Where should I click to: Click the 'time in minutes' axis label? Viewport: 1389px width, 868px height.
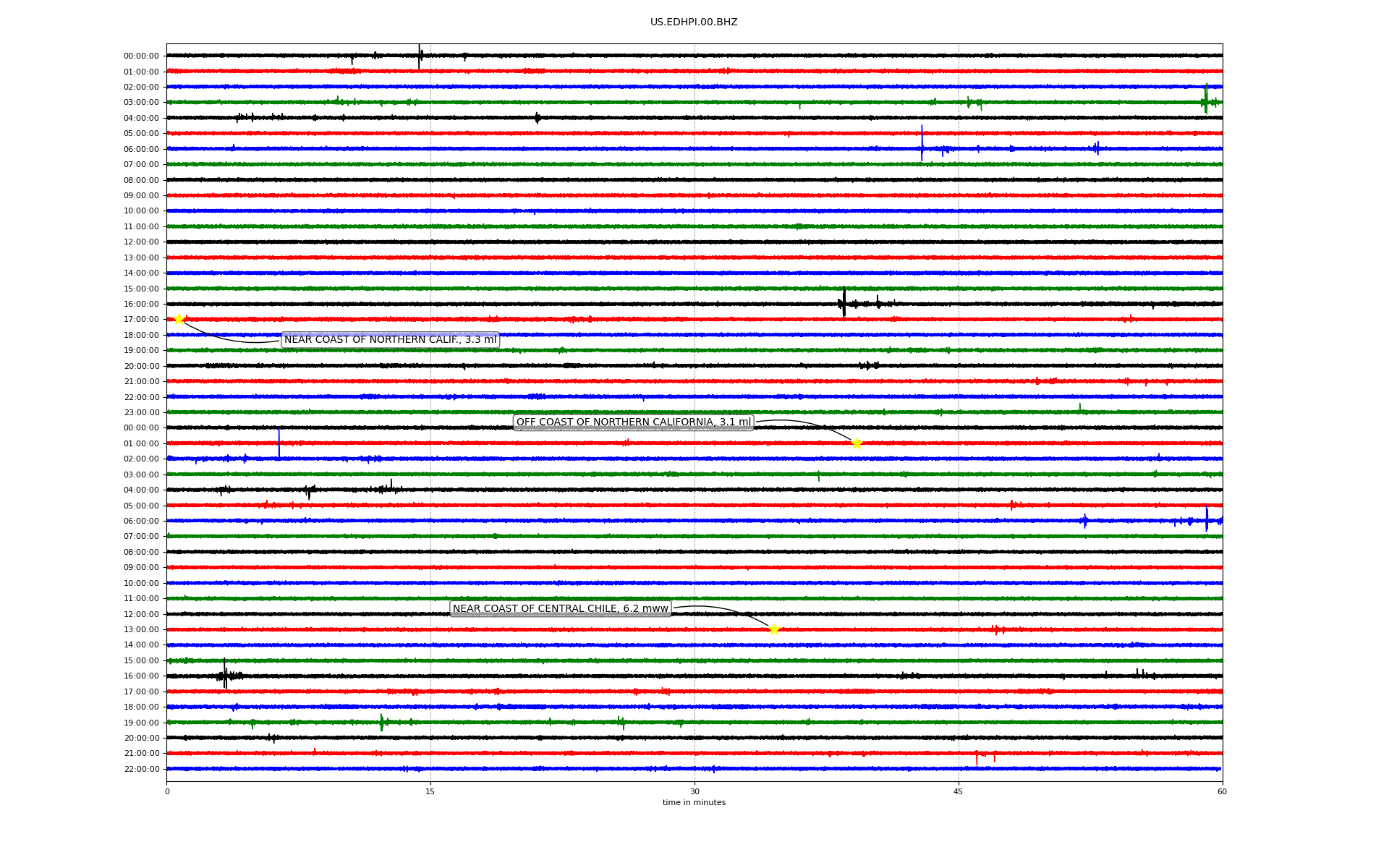tap(693, 802)
